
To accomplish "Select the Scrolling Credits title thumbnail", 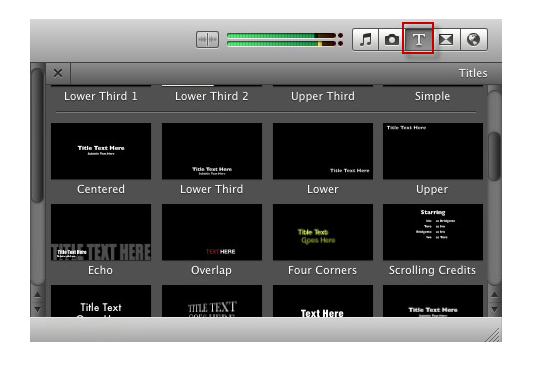I will pos(433,232).
